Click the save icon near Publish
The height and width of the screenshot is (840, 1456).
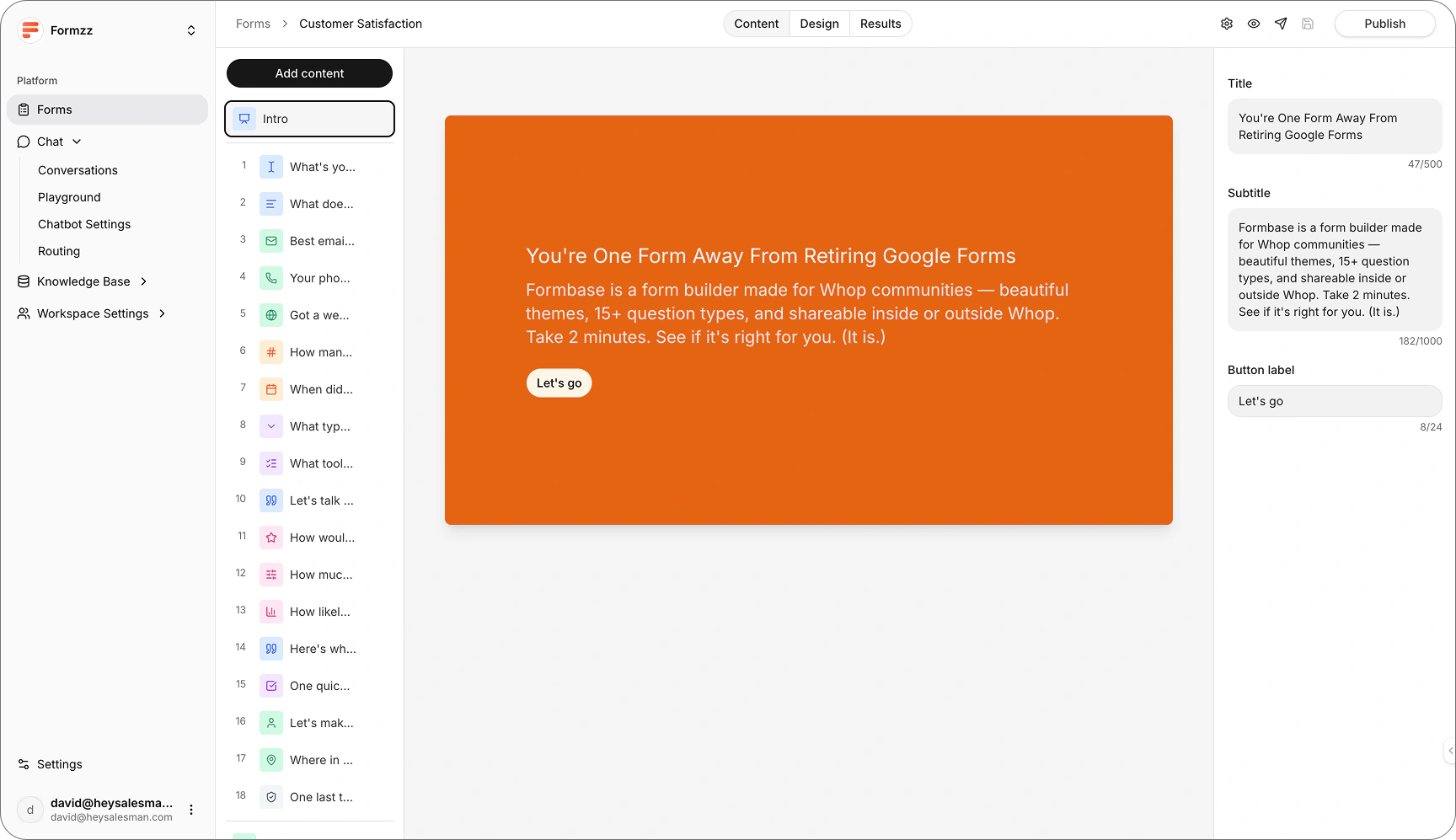(x=1308, y=24)
